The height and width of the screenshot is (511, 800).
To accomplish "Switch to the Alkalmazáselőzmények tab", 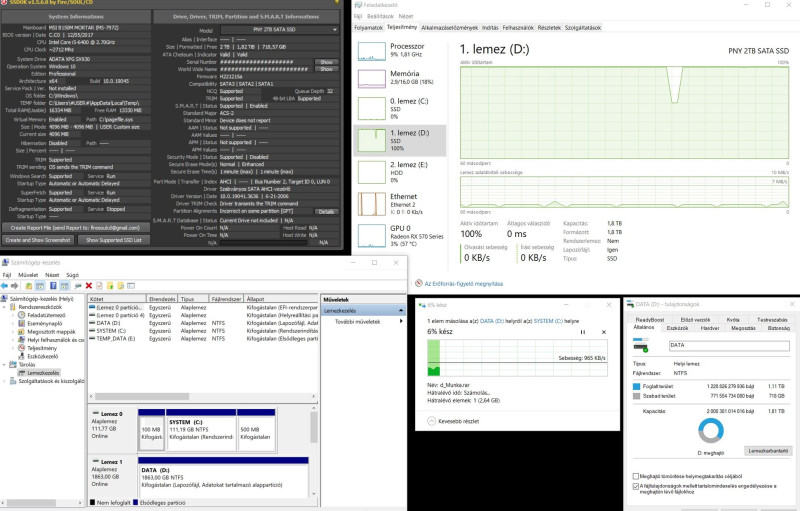I will (449, 28).
